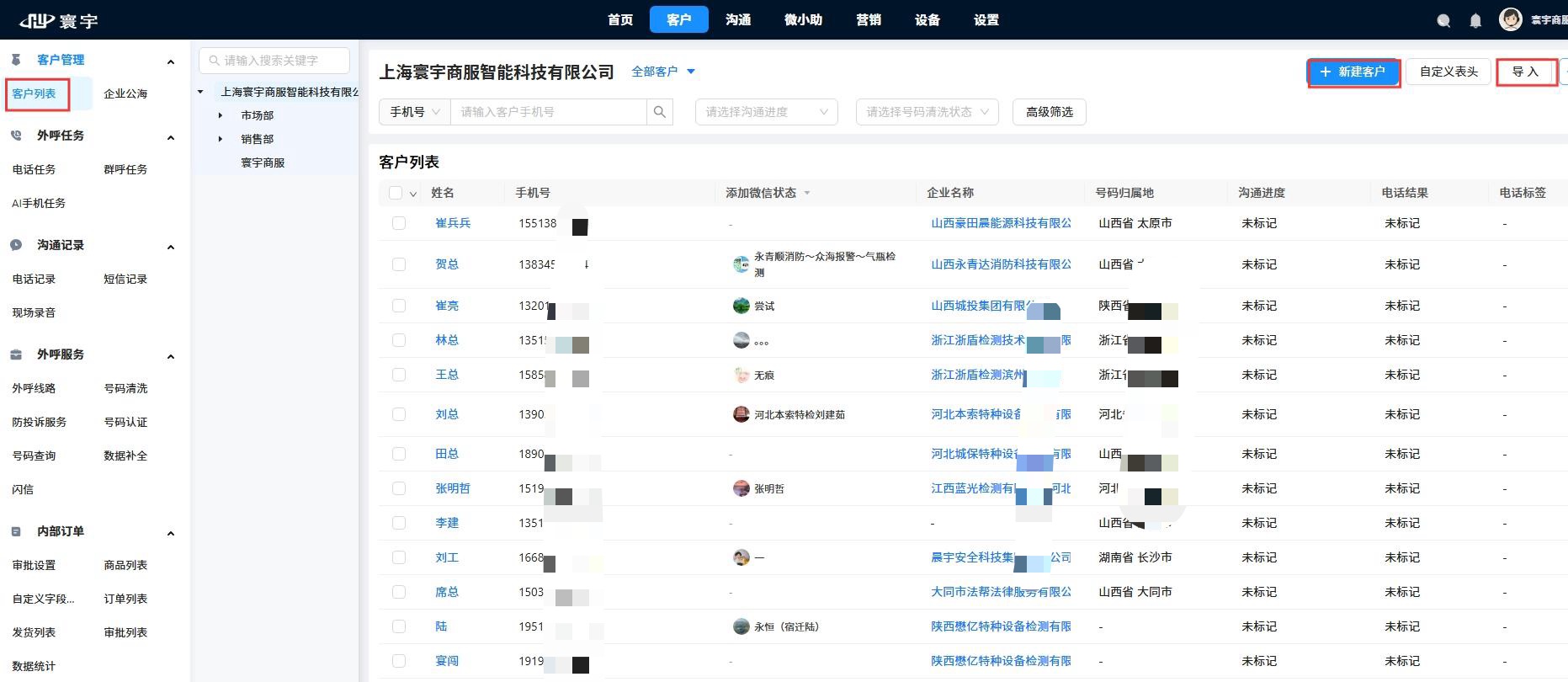Click the 请输入客户手机号 input field

pyautogui.click(x=549, y=112)
